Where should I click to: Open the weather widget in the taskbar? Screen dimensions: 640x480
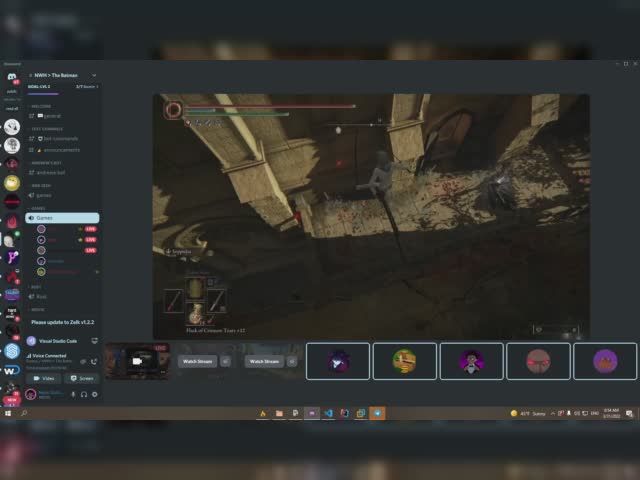[528, 413]
